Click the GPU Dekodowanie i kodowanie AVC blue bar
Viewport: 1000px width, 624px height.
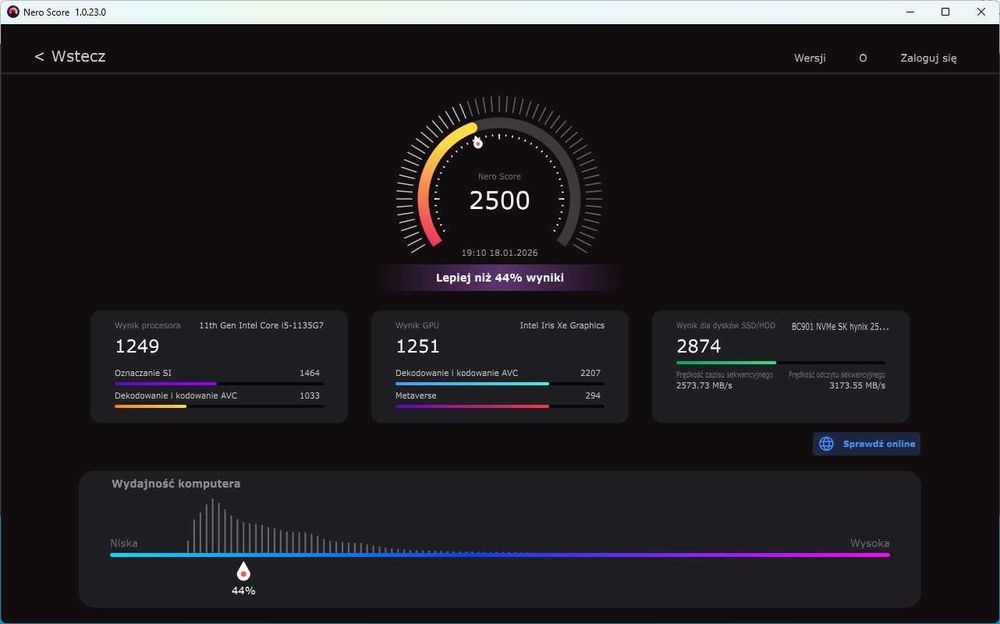coord(499,383)
